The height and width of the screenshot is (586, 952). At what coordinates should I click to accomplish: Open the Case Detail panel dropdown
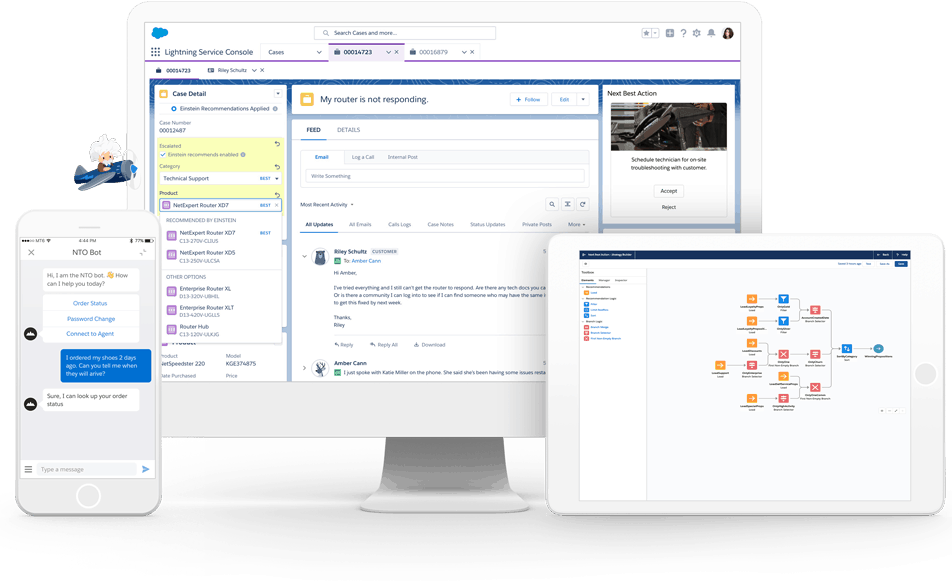pos(277,94)
